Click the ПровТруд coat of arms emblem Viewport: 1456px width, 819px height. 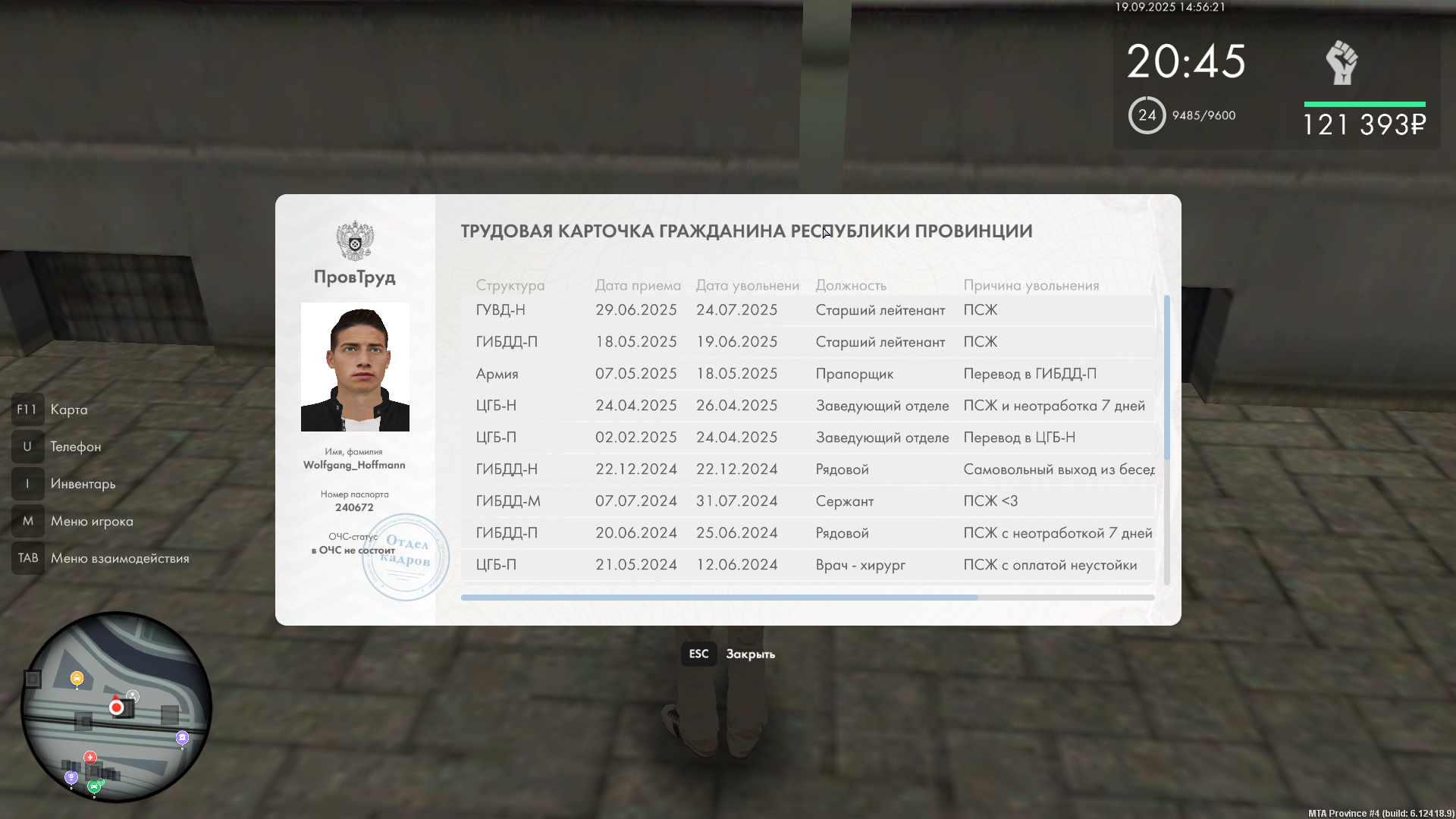pos(355,241)
